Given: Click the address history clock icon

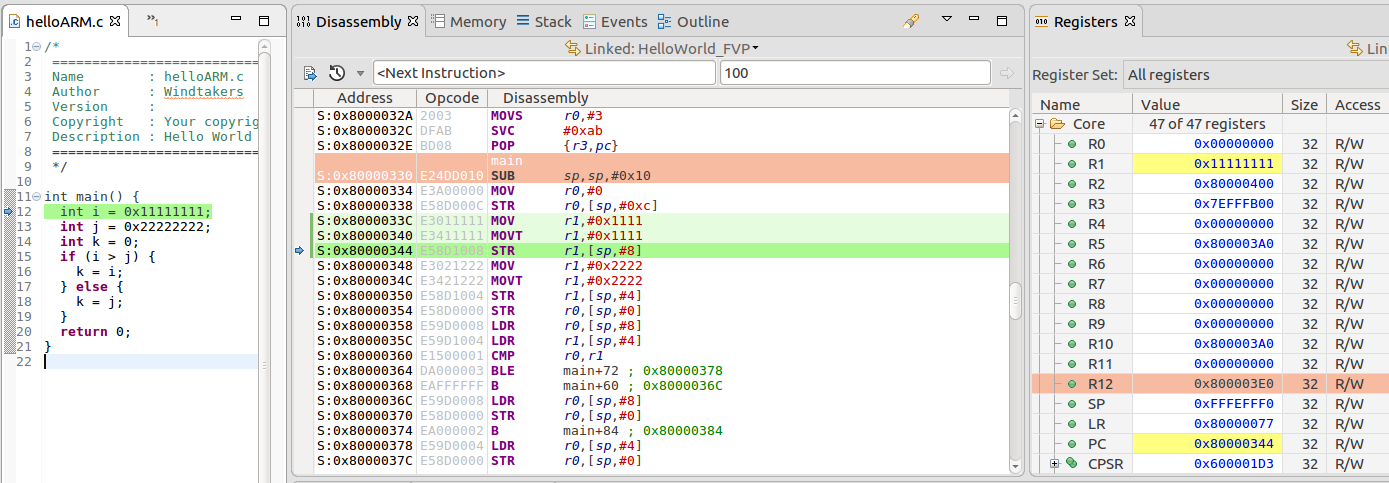Looking at the screenshot, I should pyautogui.click(x=337, y=73).
